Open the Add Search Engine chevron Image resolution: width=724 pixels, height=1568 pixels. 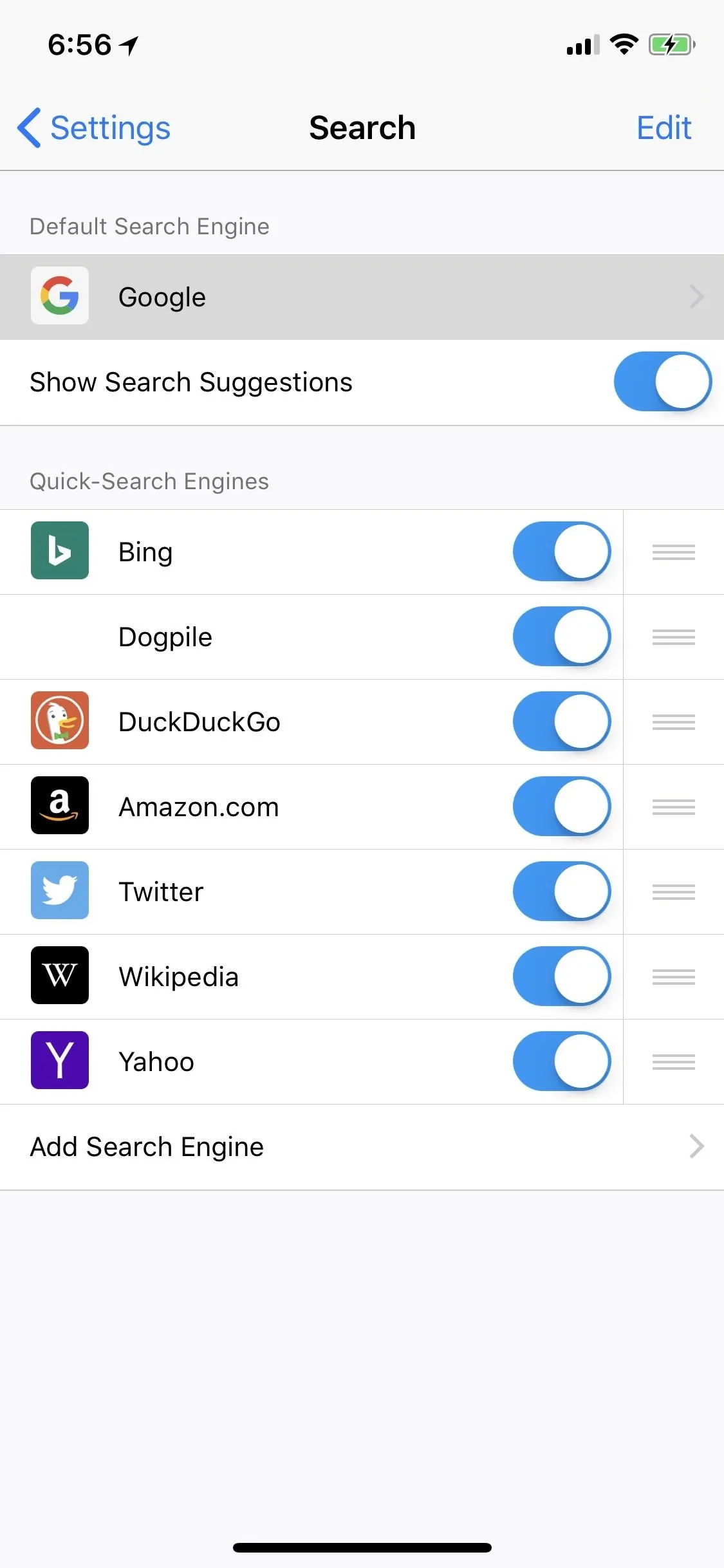click(x=696, y=1146)
